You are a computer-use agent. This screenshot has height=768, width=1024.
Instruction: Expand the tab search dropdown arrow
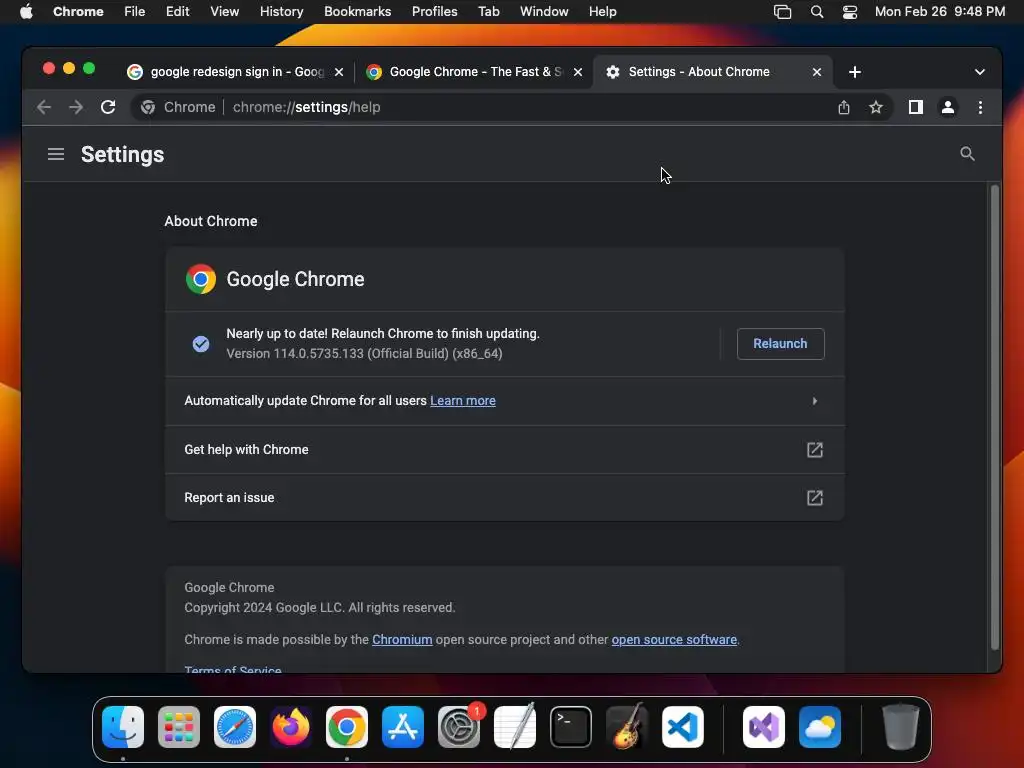980,72
